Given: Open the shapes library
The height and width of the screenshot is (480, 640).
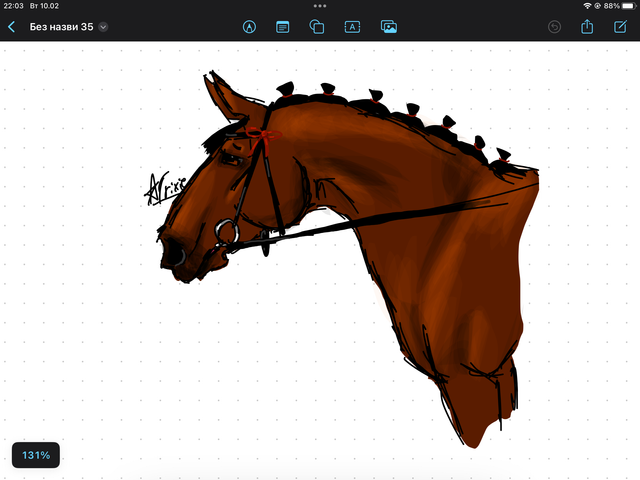Looking at the screenshot, I should 317,27.
